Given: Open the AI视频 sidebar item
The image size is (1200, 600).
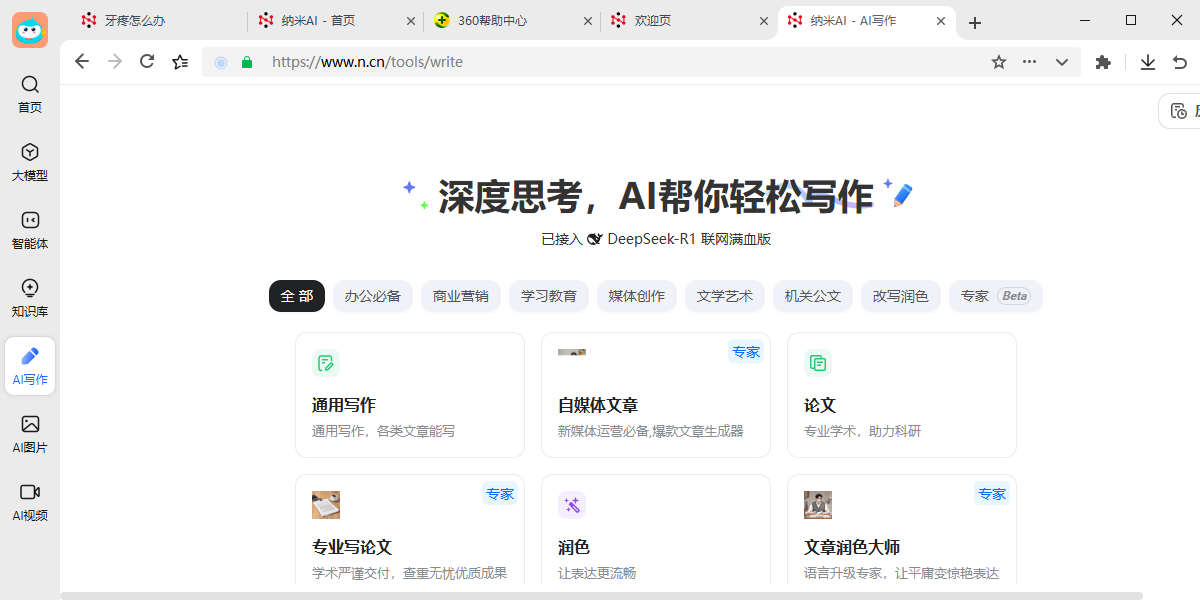Looking at the screenshot, I should pos(30,502).
